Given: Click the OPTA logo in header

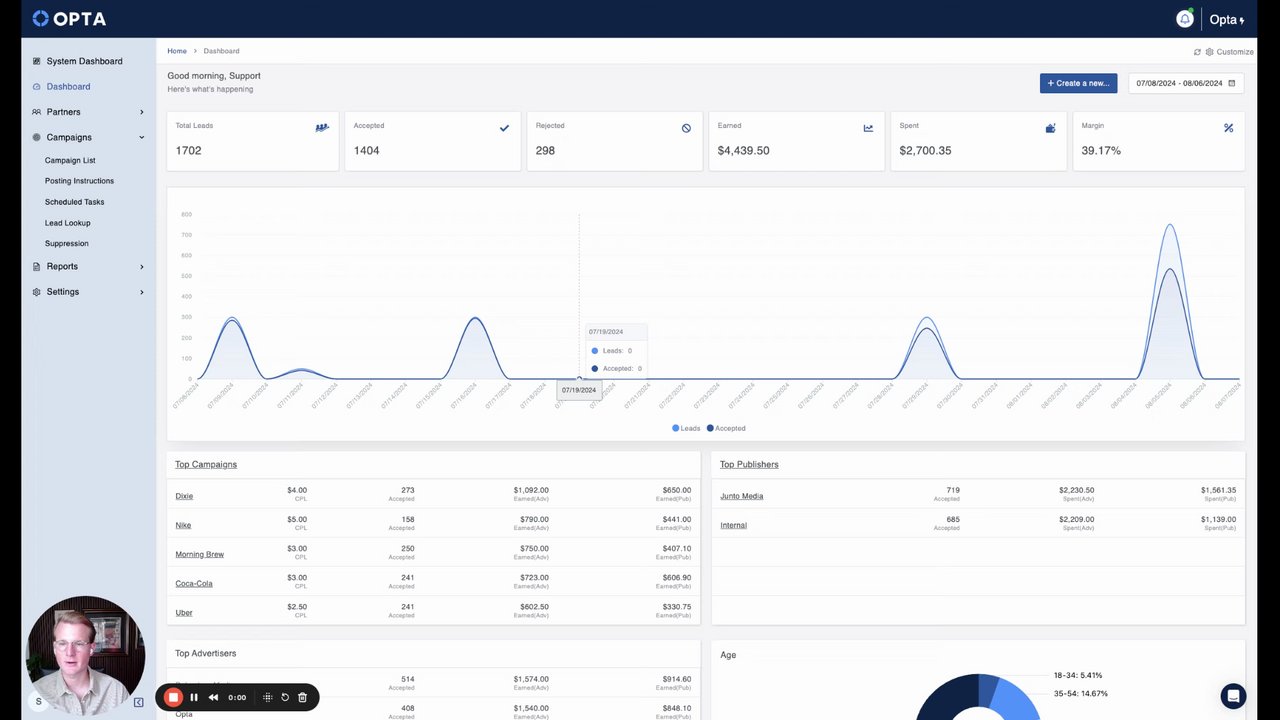Looking at the screenshot, I should 69,18.
